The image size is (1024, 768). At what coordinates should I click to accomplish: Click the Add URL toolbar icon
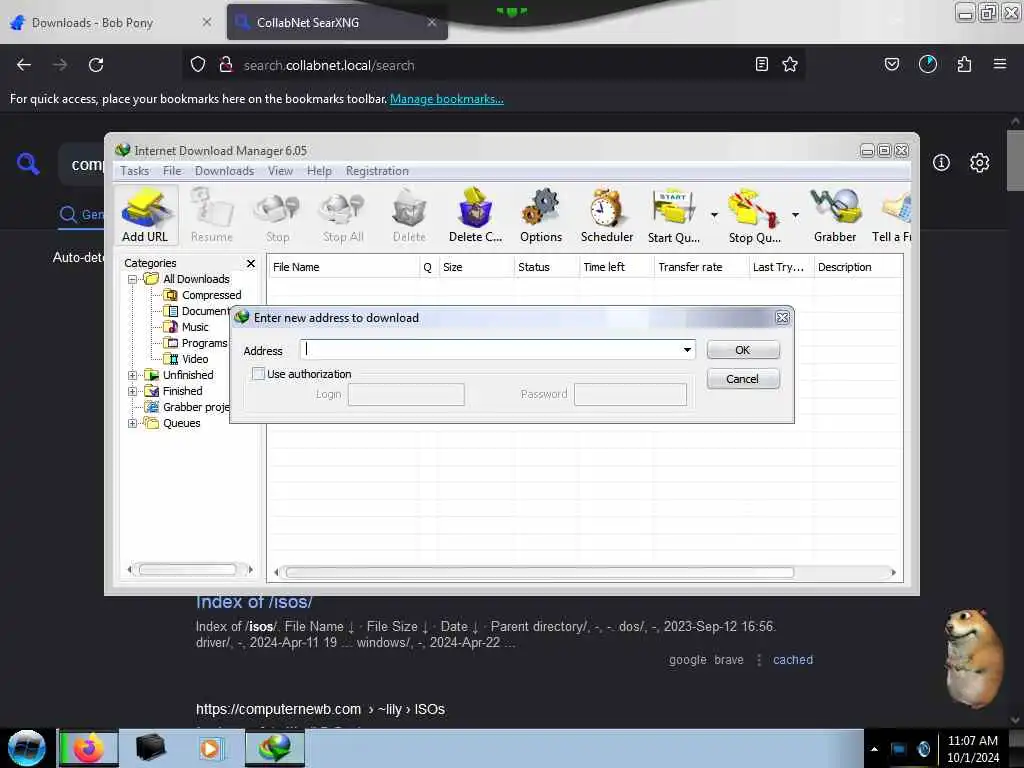pos(145,215)
